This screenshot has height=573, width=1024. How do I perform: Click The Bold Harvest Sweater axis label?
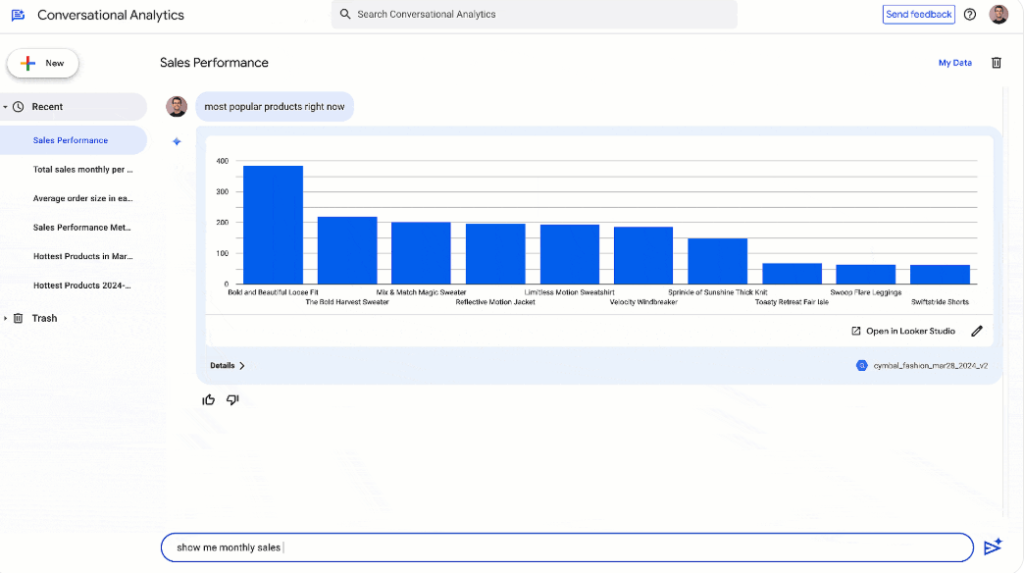[x=347, y=302]
